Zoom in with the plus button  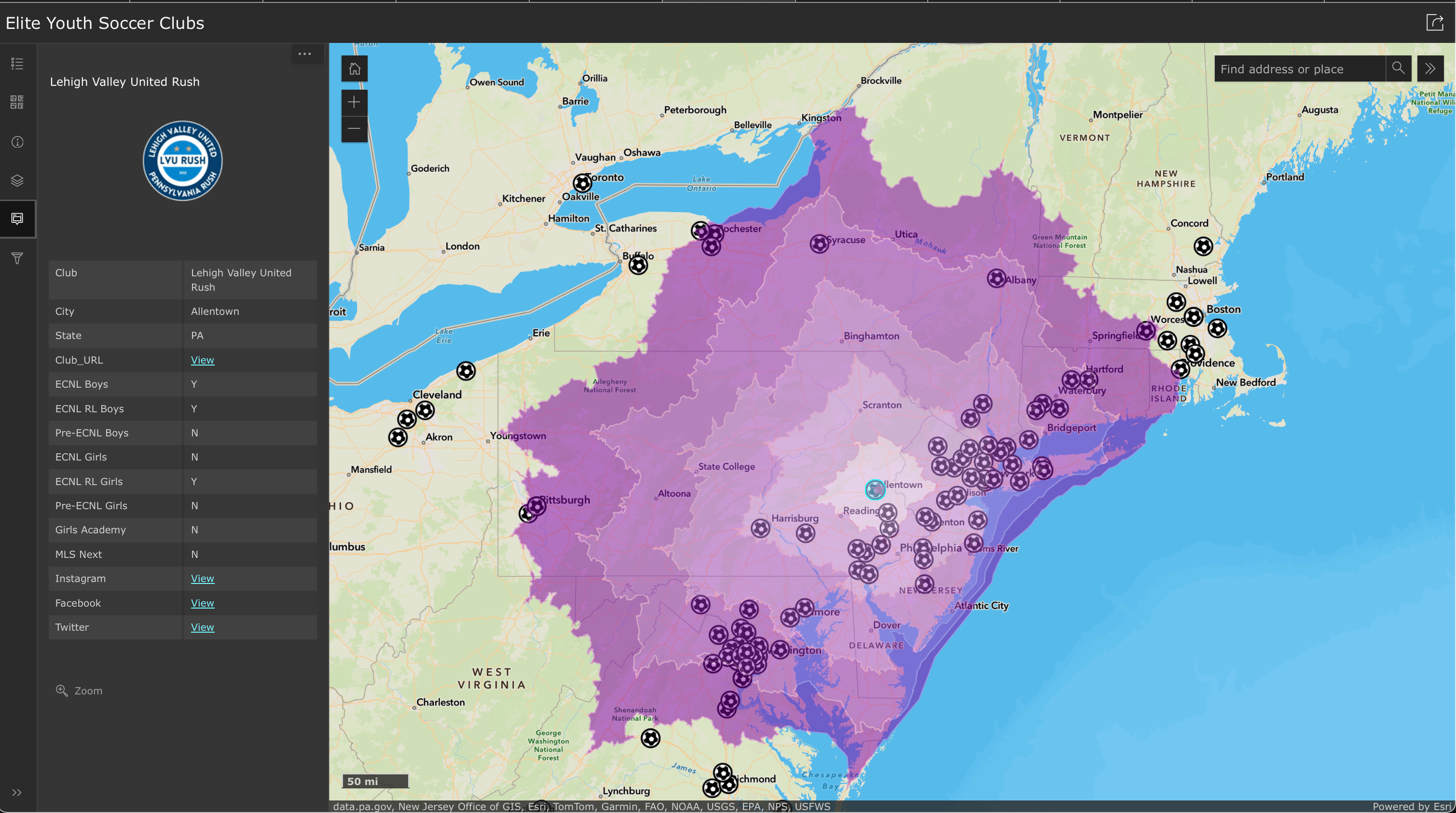355,102
